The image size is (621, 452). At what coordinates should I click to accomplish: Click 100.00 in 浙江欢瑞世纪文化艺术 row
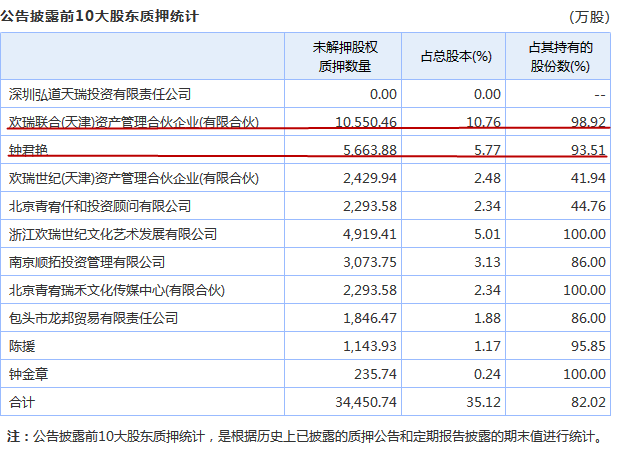click(x=584, y=234)
